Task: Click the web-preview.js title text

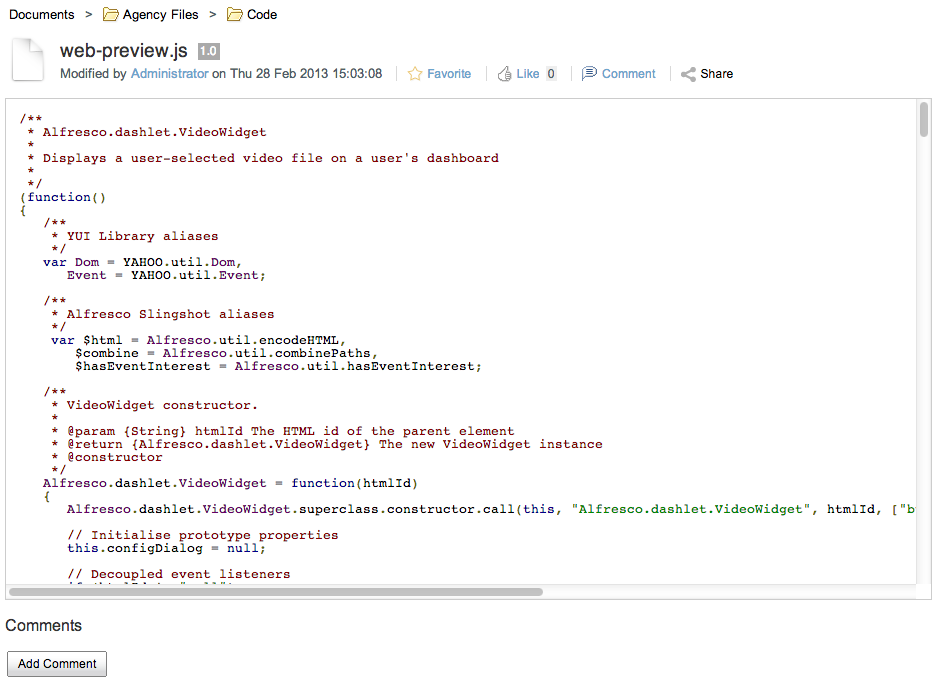Action: click(x=123, y=51)
